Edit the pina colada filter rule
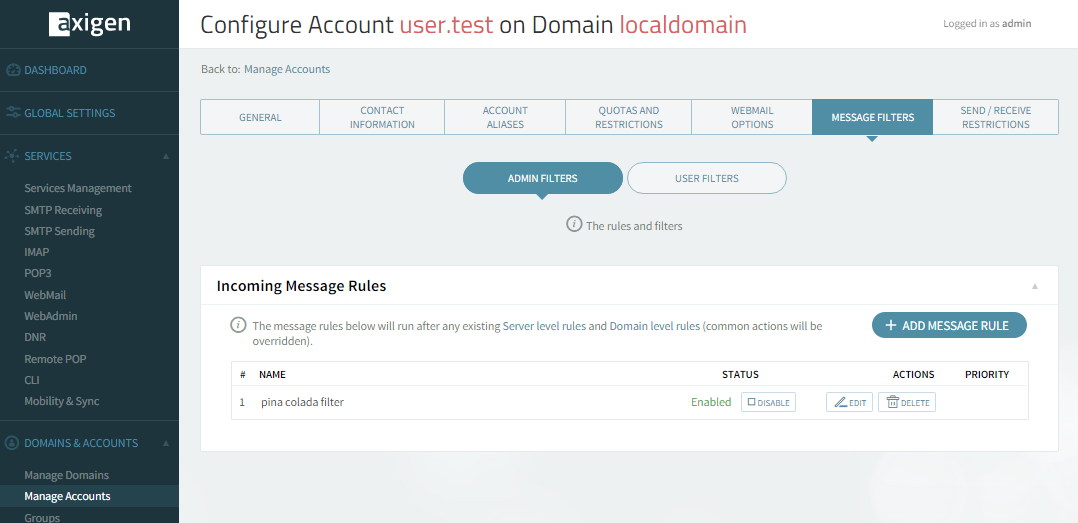The height and width of the screenshot is (523, 1078). click(849, 402)
